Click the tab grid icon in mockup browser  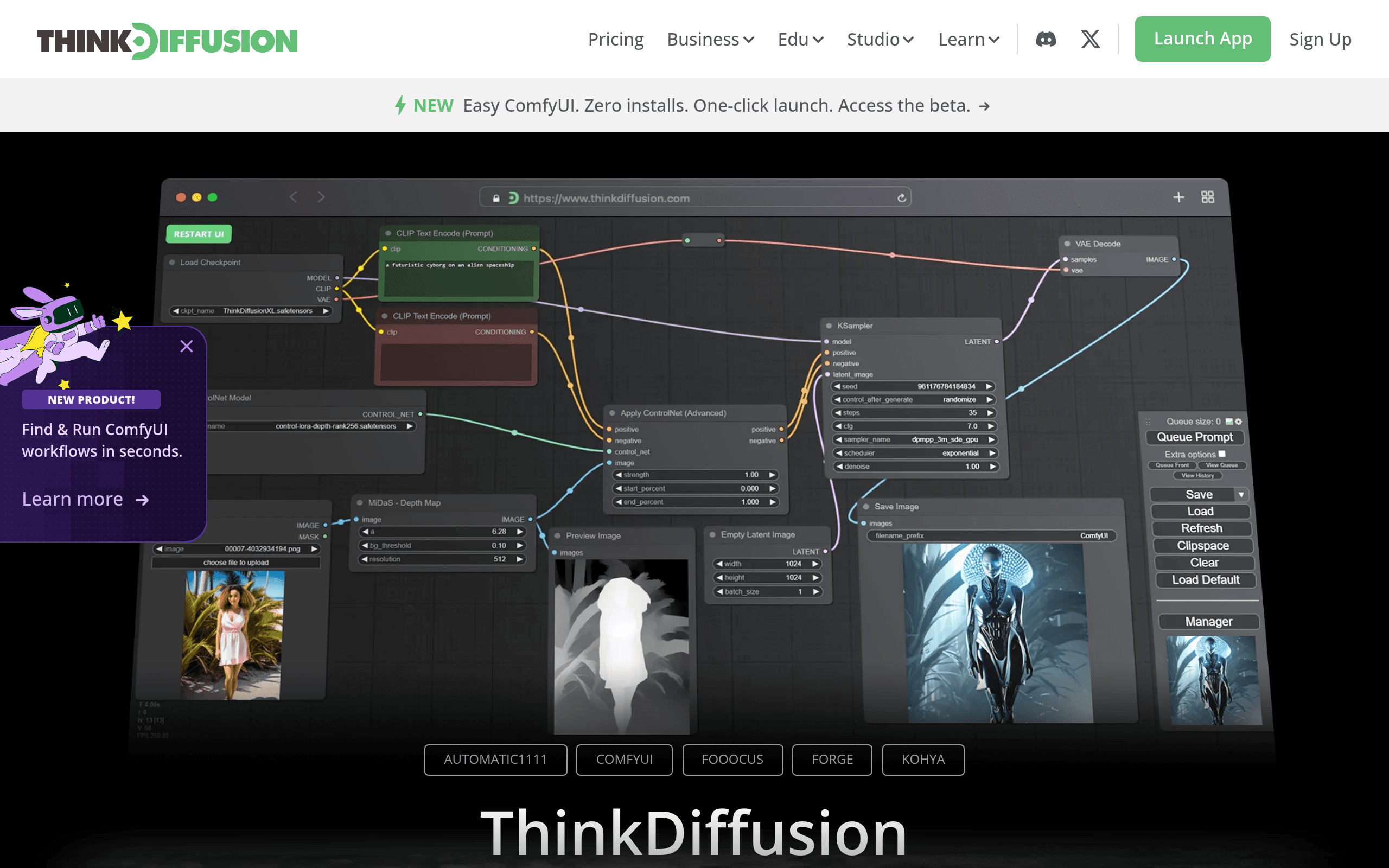(1208, 197)
